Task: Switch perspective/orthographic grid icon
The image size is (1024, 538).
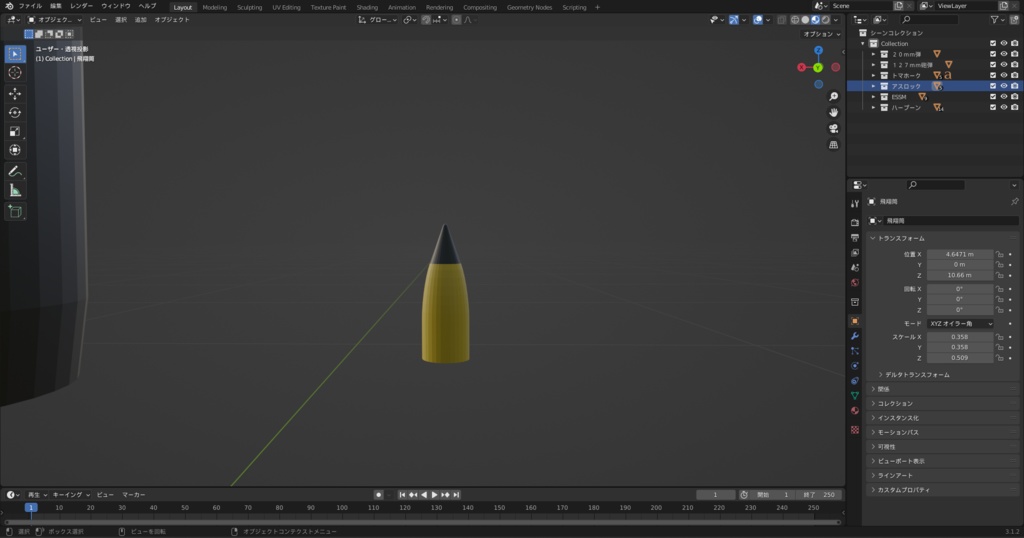Action: [833, 145]
